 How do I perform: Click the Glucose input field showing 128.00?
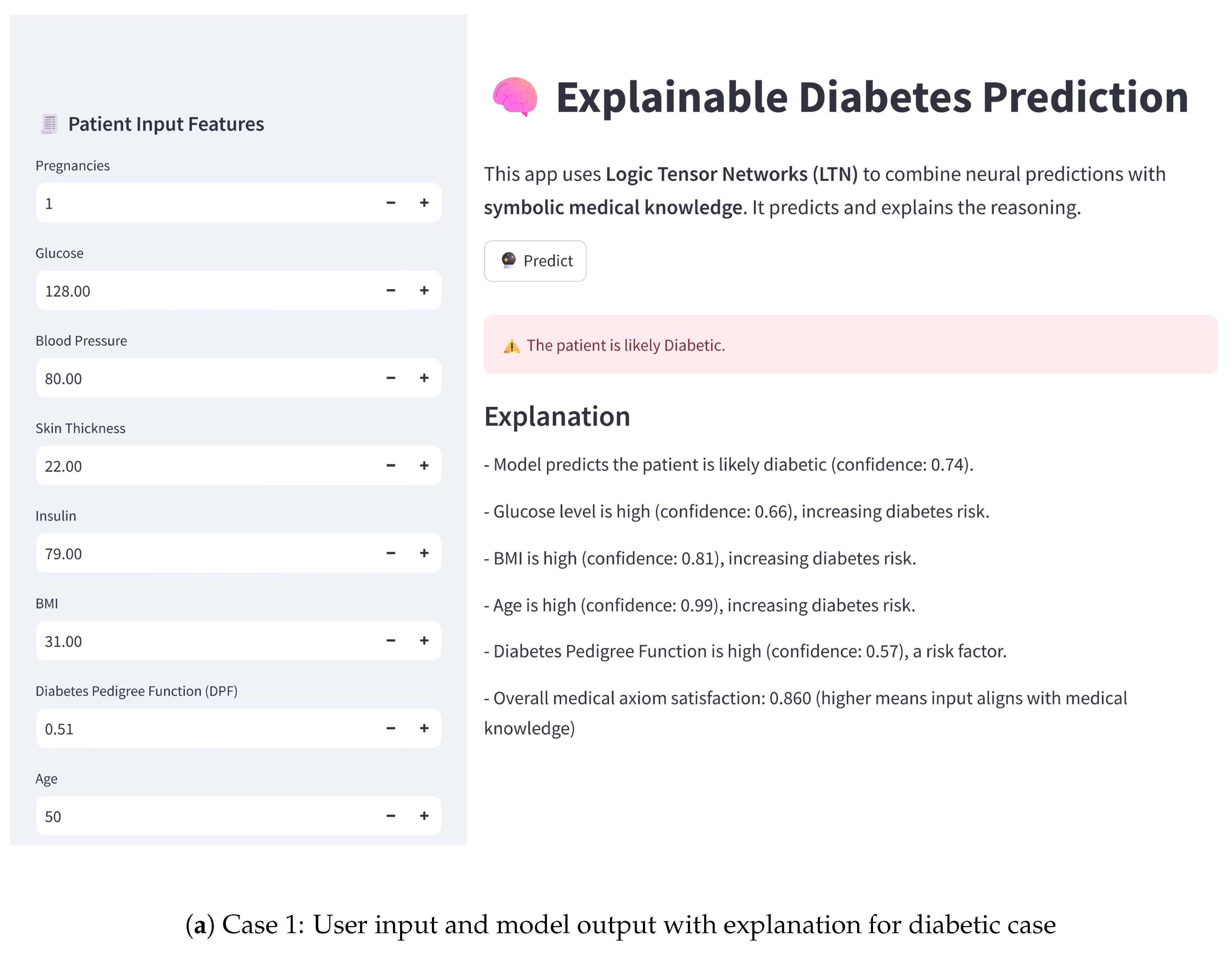coord(203,291)
